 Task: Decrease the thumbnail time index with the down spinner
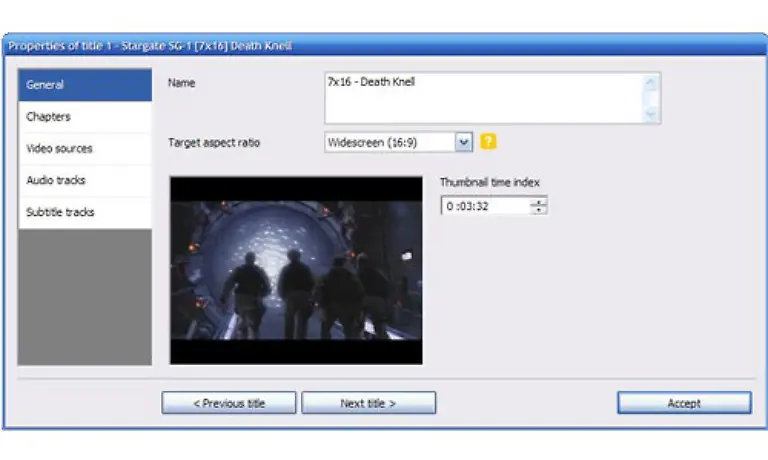[x=539, y=210]
